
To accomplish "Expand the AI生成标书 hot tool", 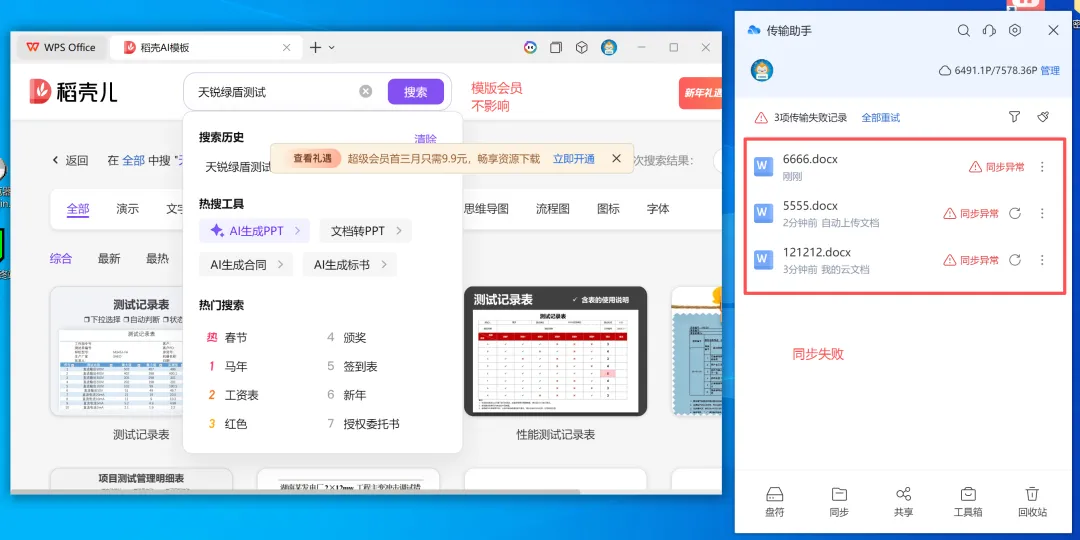I will [349, 264].
